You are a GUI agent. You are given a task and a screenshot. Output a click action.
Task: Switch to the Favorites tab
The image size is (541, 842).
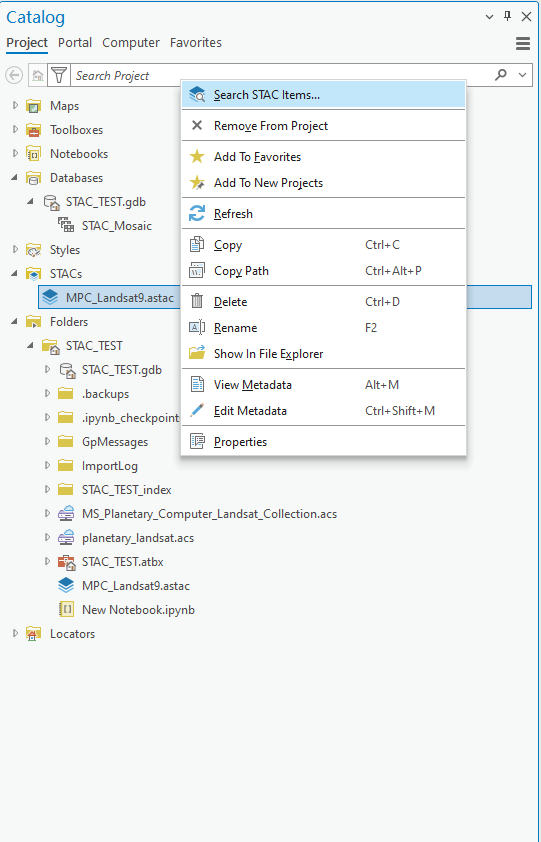pos(196,42)
